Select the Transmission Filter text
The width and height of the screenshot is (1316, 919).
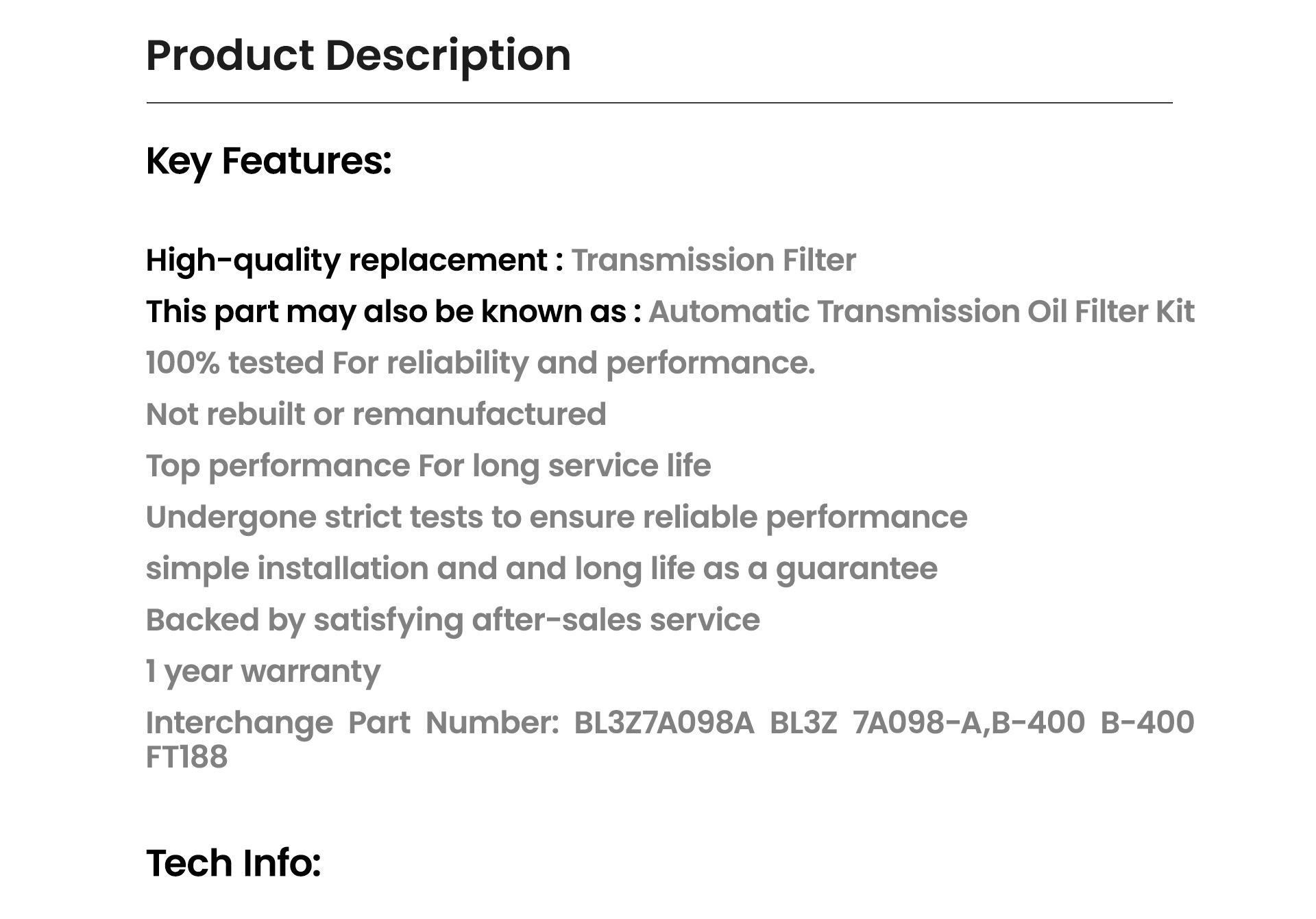[x=714, y=260]
